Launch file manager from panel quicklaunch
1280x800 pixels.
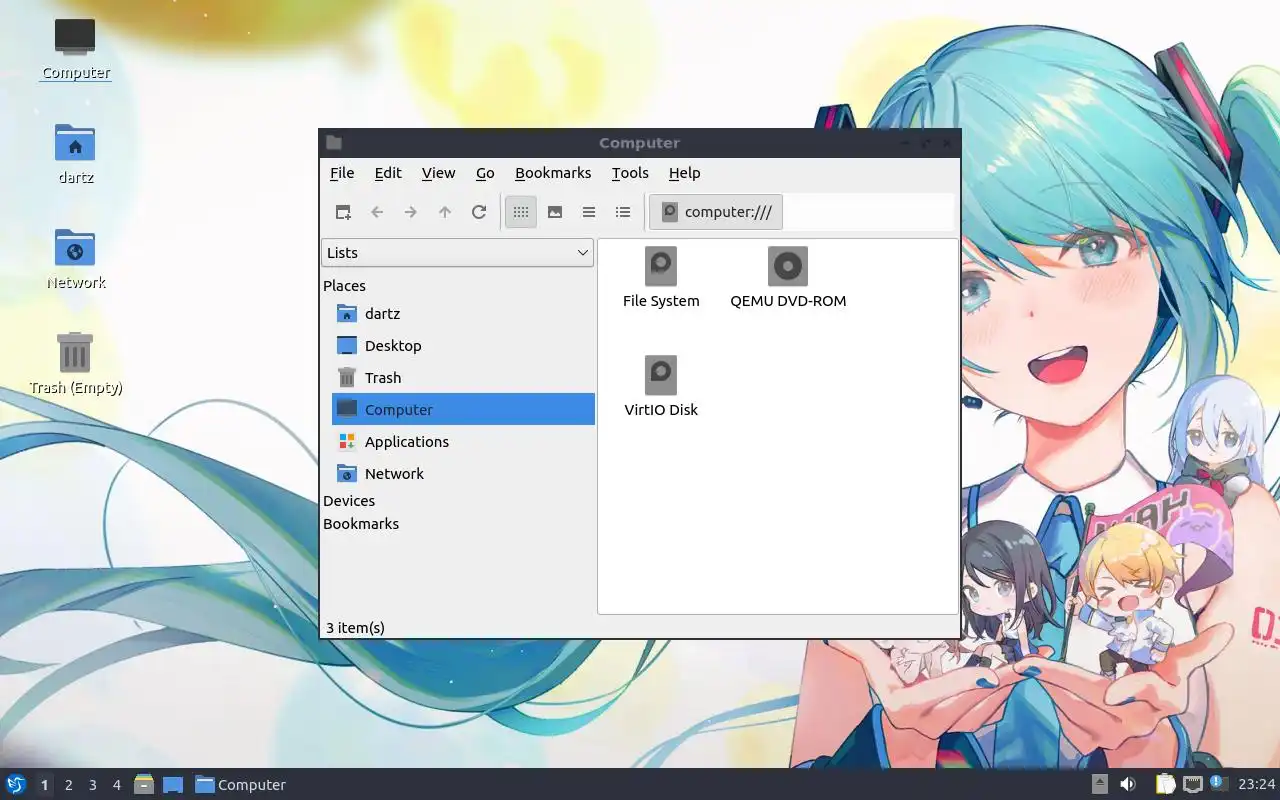pos(144,784)
